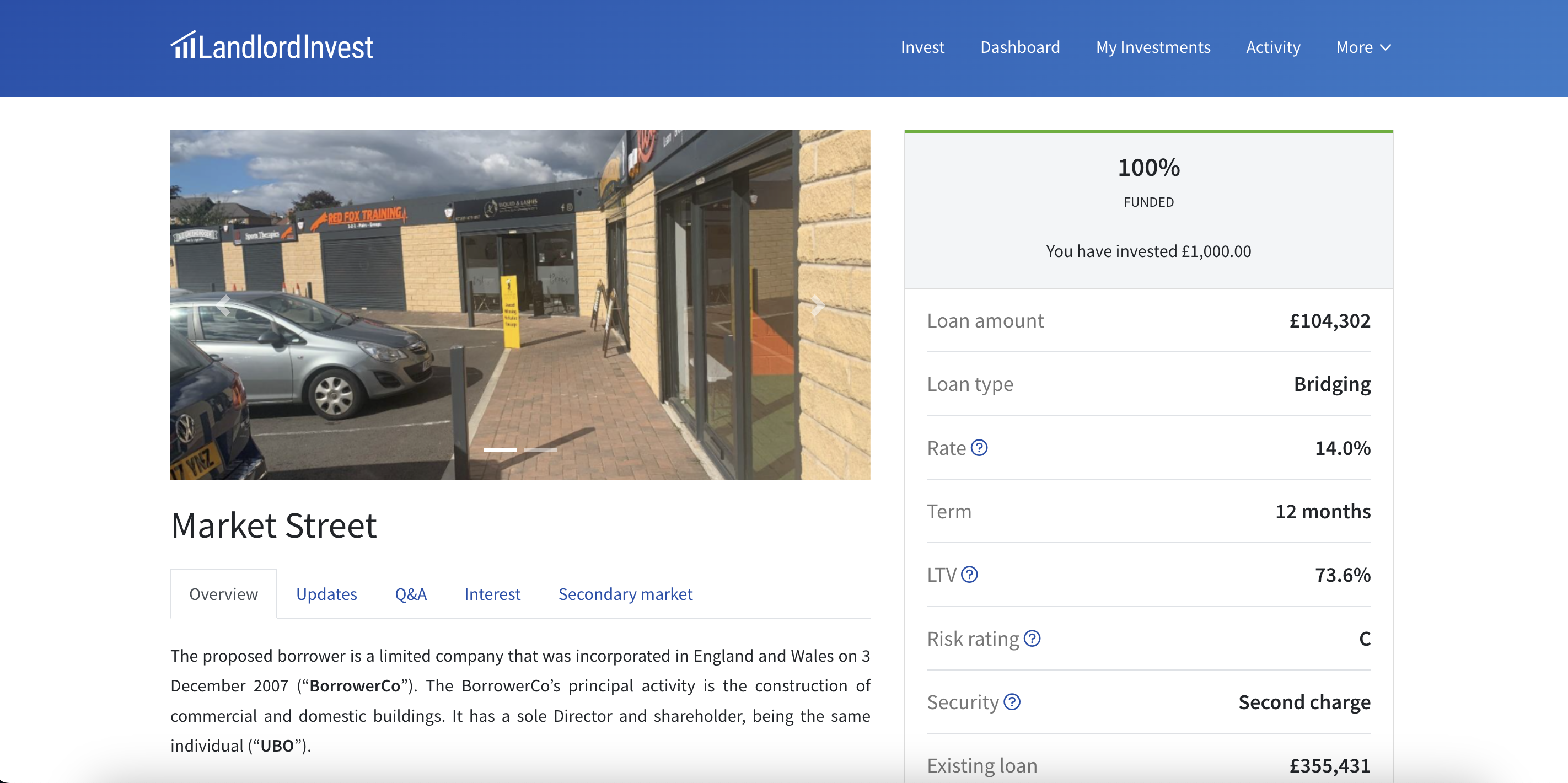Open the LTV help question-mark icon

click(x=969, y=574)
